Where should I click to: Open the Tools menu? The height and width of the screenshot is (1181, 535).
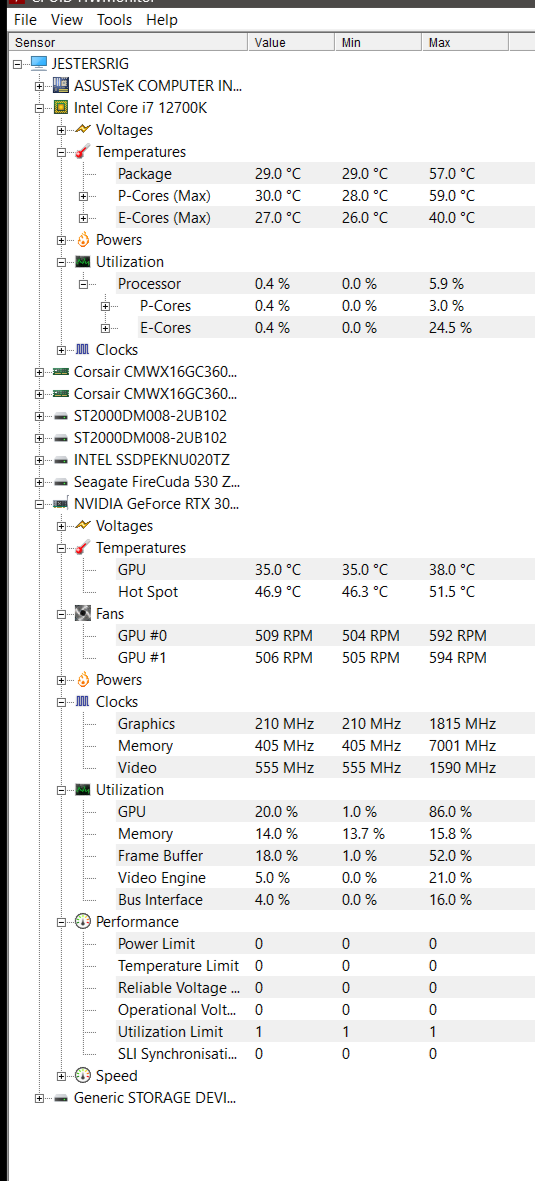click(114, 20)
